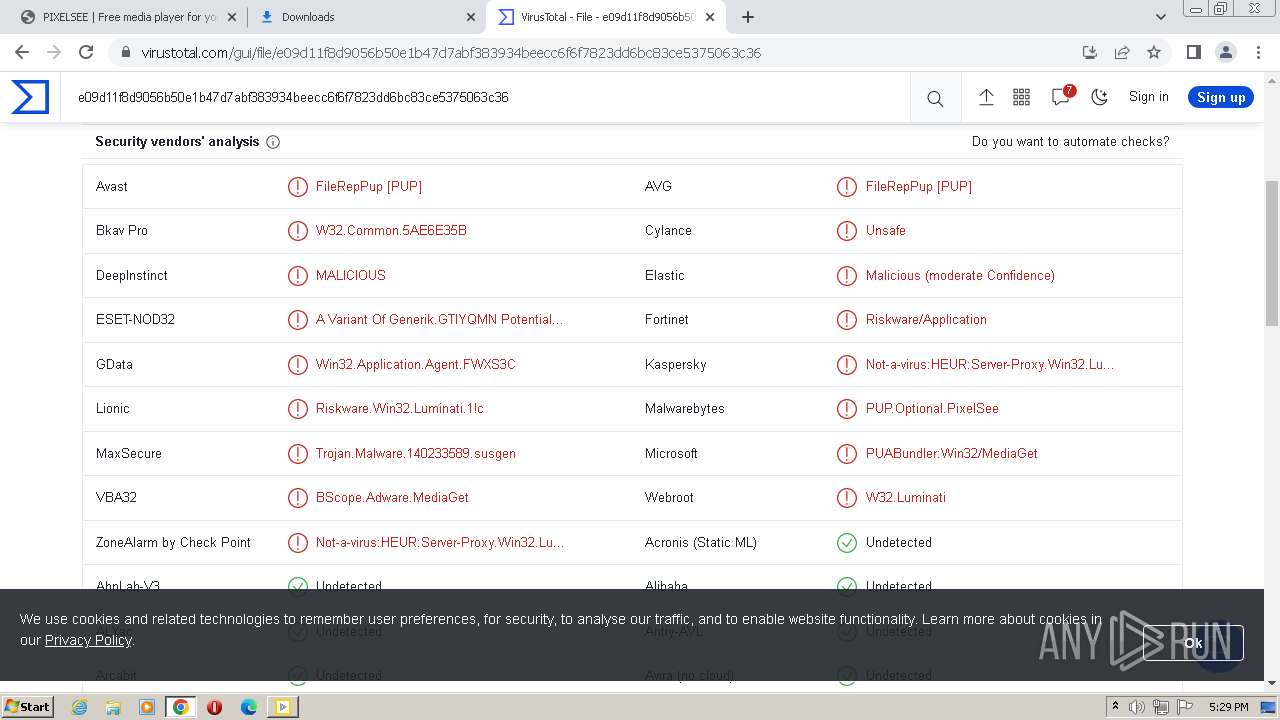This screenshot has height=720, width=1280.
Task: Open Edge taskbar icon
Action: 248,707
